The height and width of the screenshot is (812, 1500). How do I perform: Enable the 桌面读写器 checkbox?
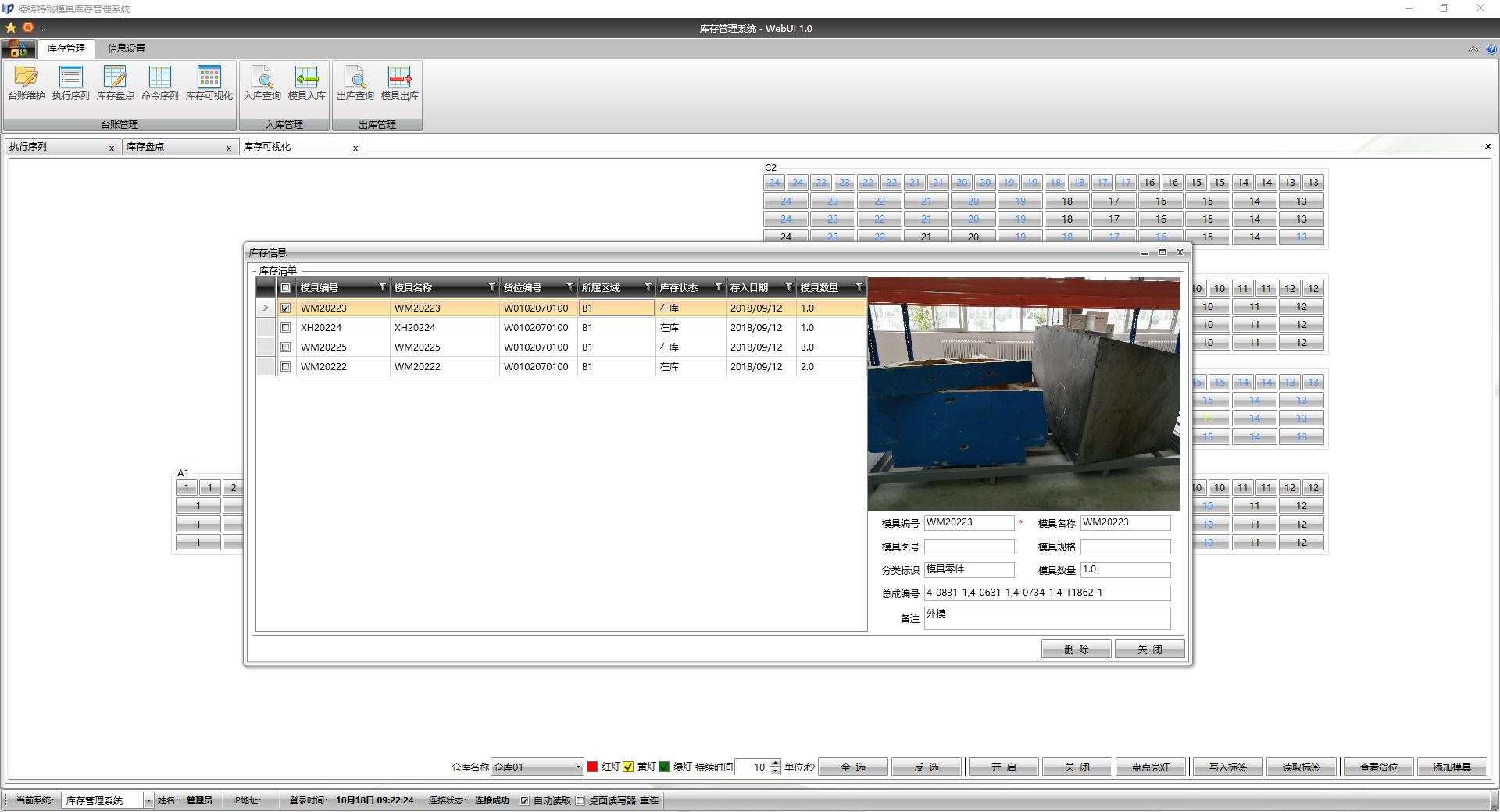[580, 801]
